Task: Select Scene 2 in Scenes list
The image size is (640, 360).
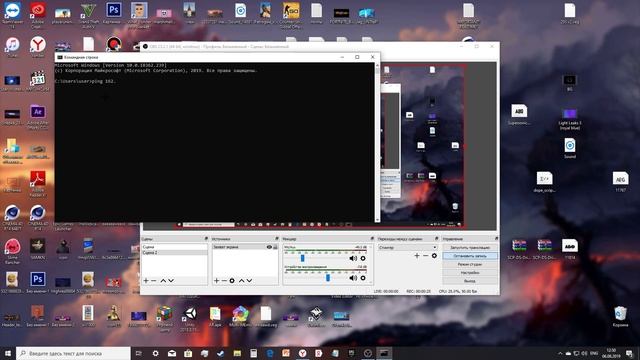Action: (x=174, y=253)
